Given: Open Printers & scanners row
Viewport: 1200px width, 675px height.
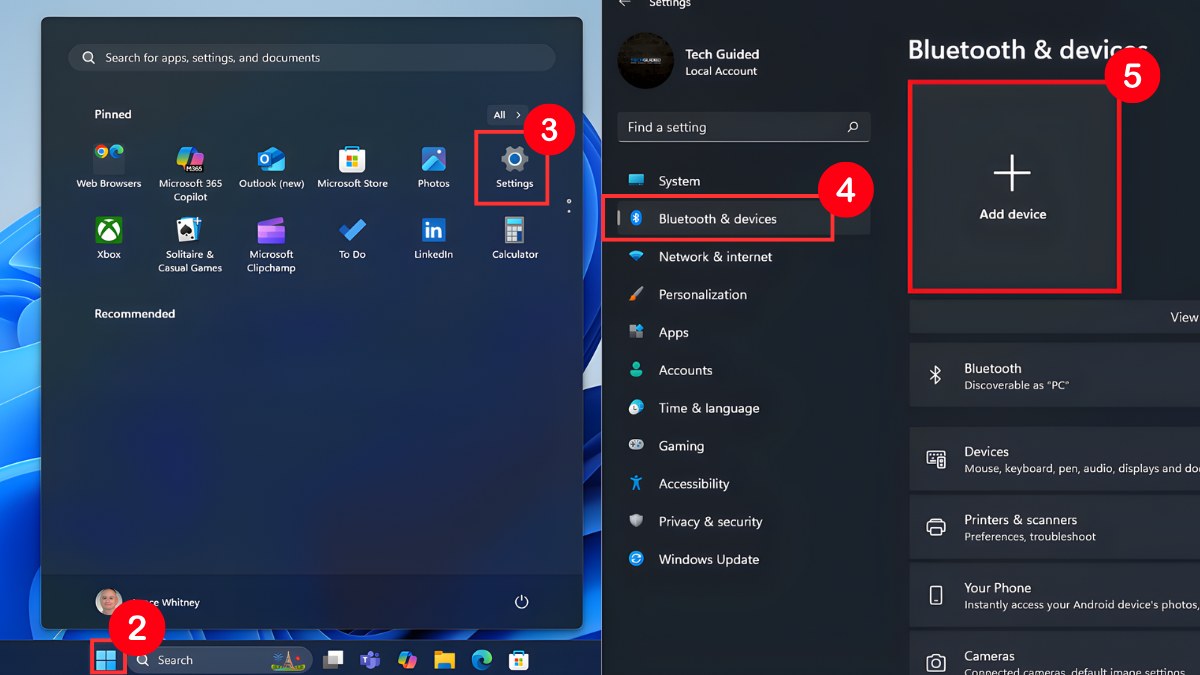Looking at the screenshot, I should (1055, 527).
